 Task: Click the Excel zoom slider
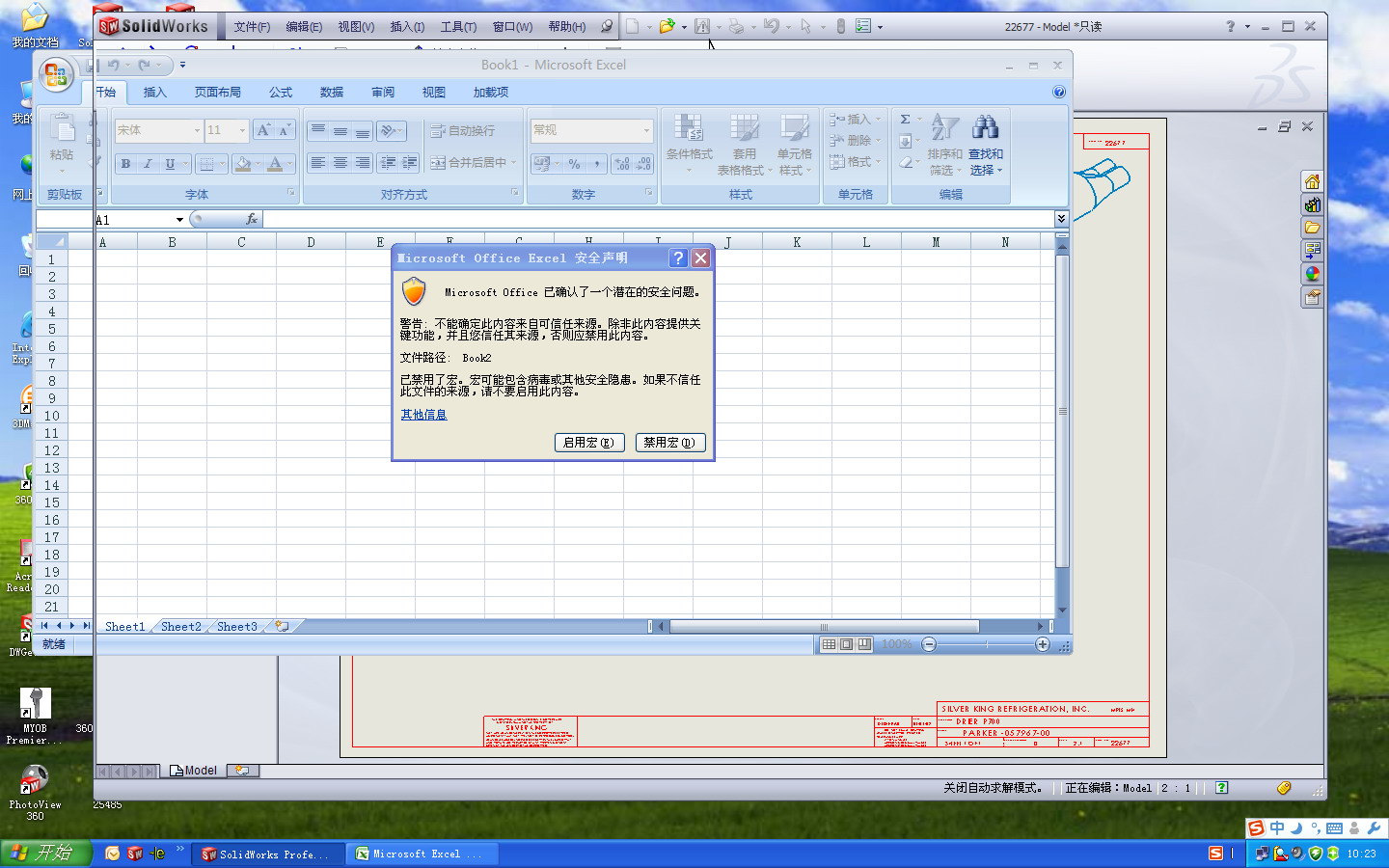(x=986, y=644)
